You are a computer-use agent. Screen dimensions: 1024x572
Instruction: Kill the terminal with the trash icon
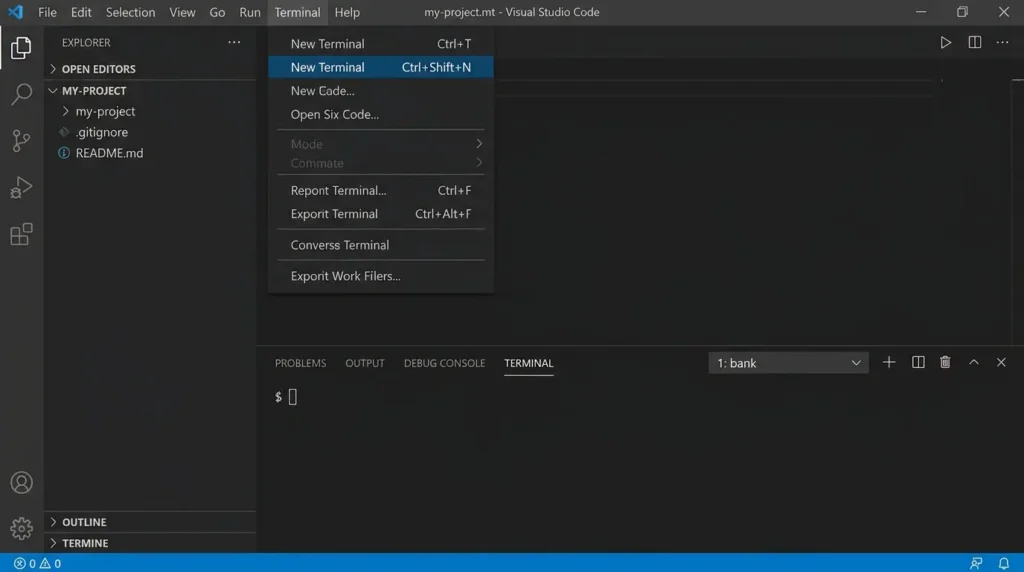pos(945,362)
